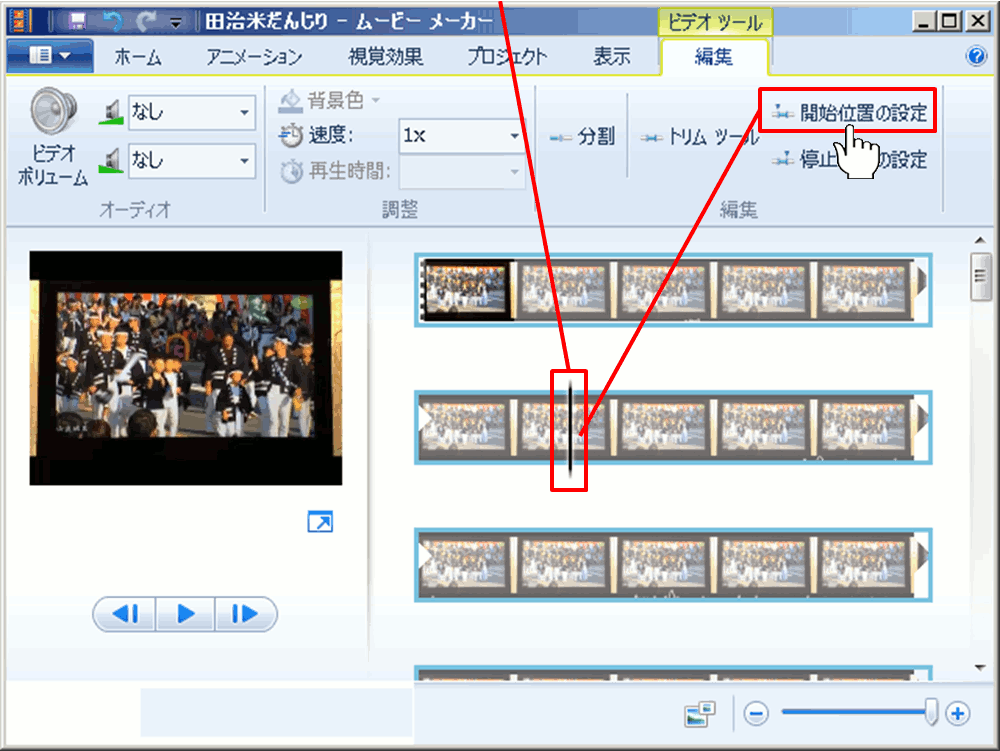The width and height of the screenshot is (1000, 751).
Task: Click the 分割 split button
Action: pyautogui.click(x=583, y=137)
